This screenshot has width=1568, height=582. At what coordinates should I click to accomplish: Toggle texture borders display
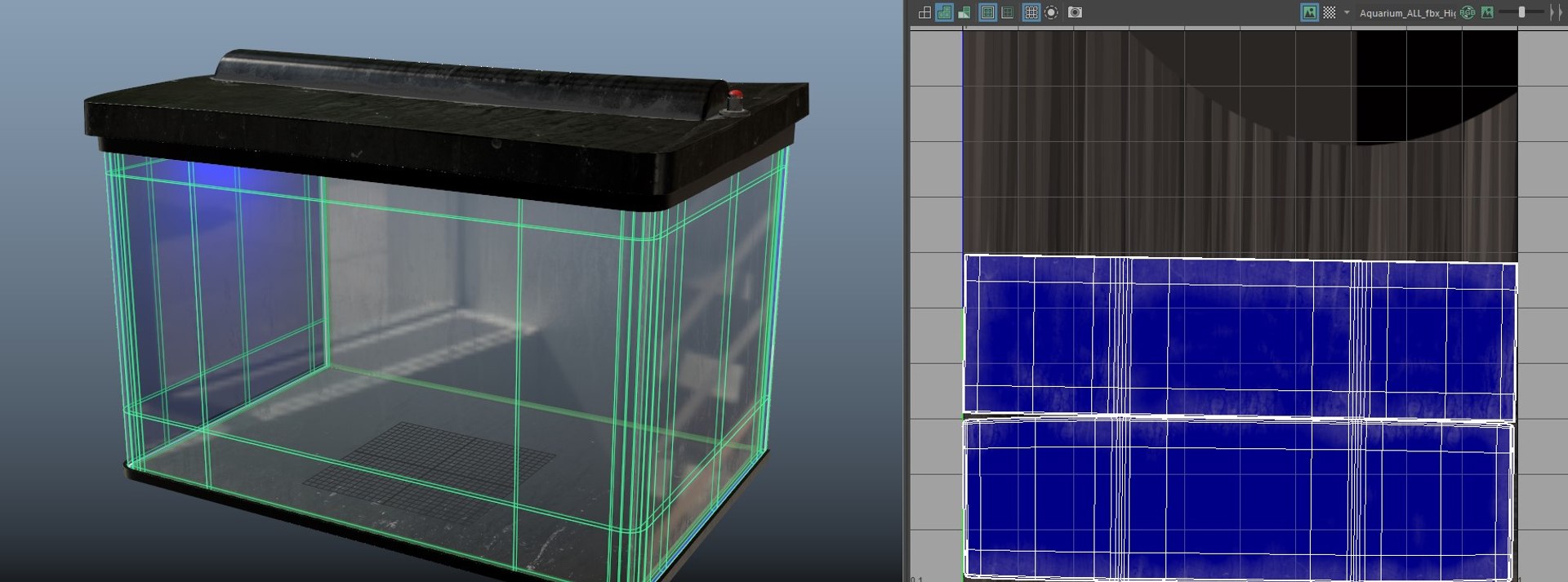pos(987,12)
